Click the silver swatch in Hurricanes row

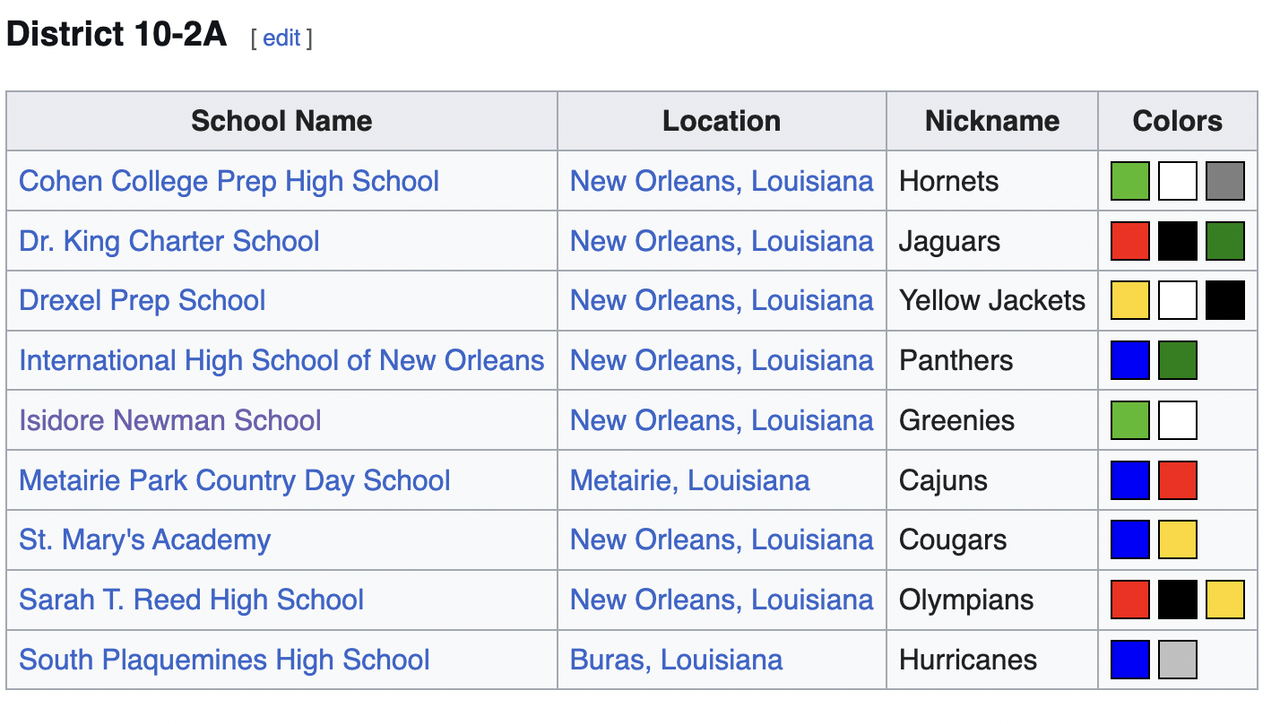(x=1178, y=661)
